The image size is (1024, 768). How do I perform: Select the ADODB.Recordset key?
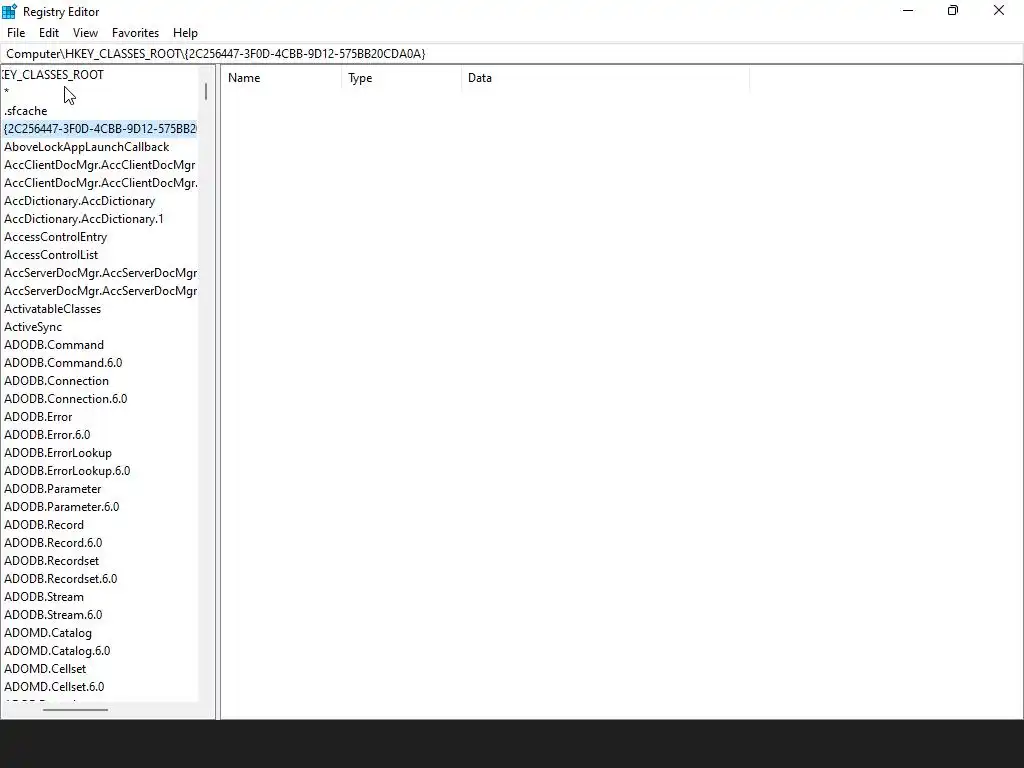coord(51,561)
